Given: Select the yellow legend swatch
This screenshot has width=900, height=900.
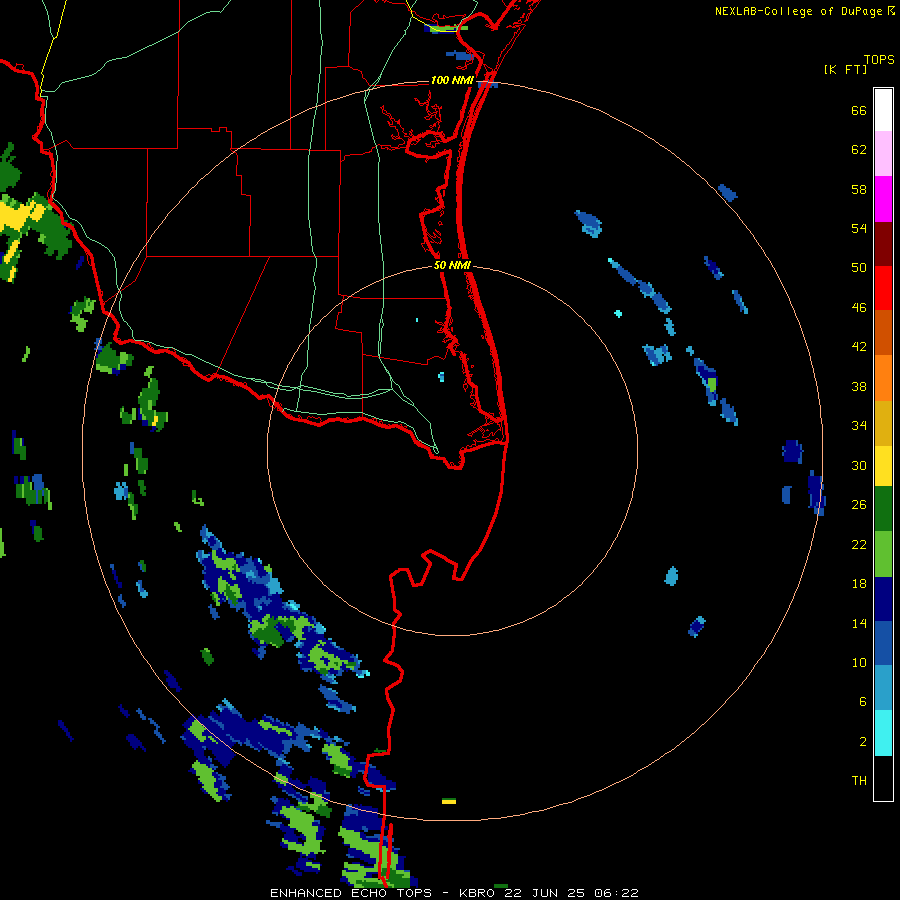Looking at the screenshot, I should [x=883, y=466].
